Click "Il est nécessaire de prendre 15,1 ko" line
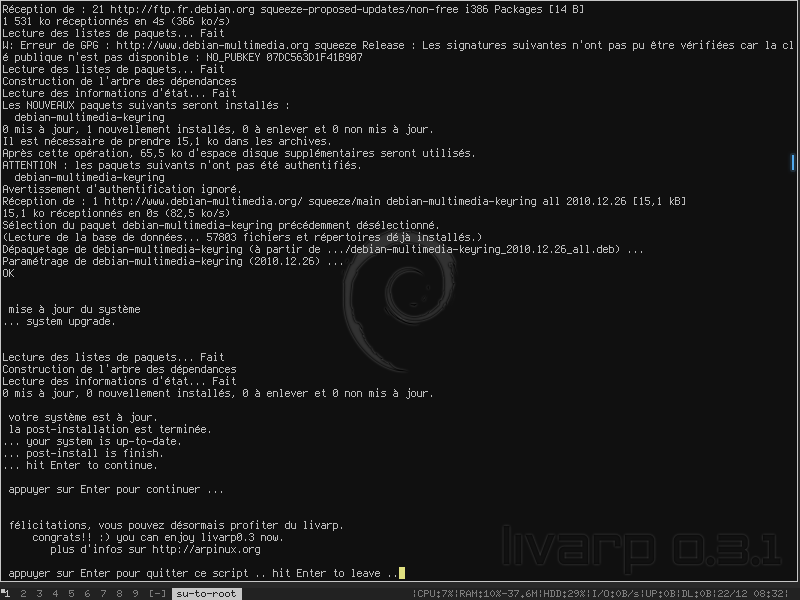 (x=167, y=141)
